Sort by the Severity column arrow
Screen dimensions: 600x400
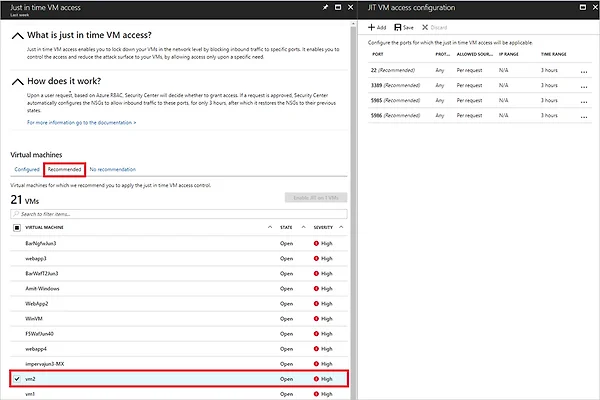pyautogui.click(x=341, y=227)
